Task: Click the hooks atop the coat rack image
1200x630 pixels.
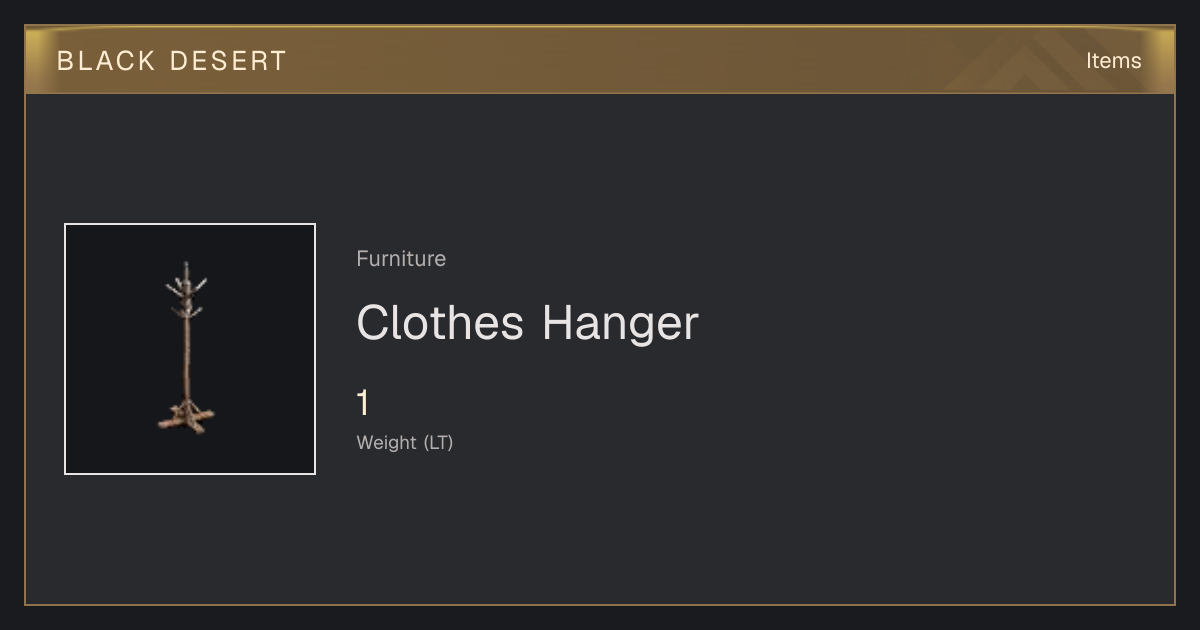Action: tap(186, 290)
